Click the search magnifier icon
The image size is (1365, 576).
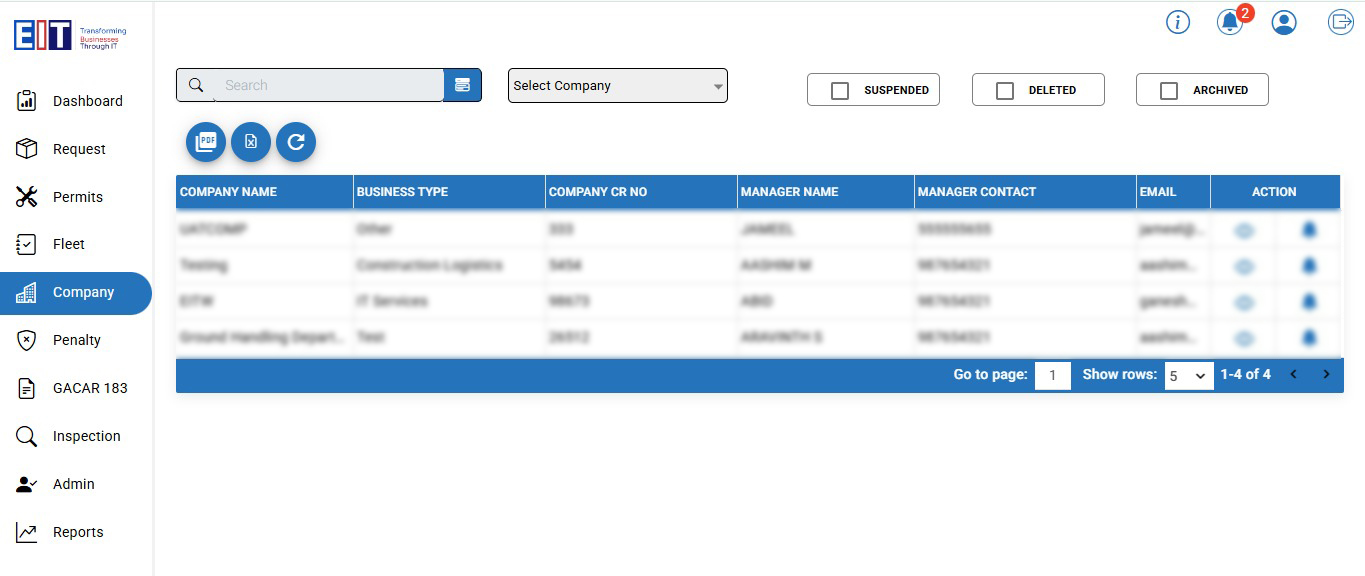coord(196,86)
